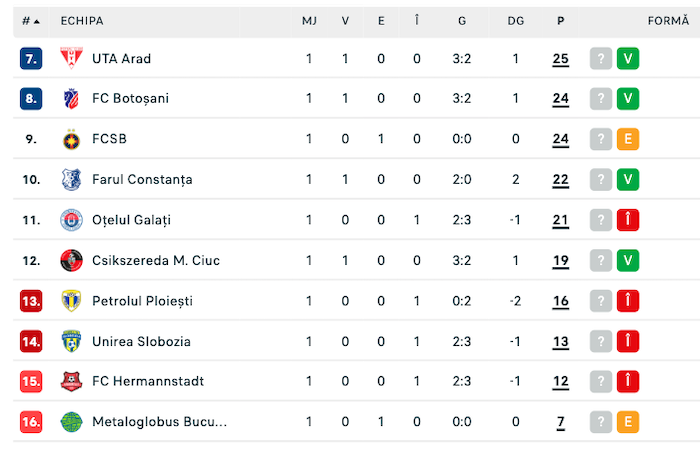Viewport: 700px width, 449px height.
Task: Click the Csikszereda M. Ciuc badge
Action: (71, 261)
